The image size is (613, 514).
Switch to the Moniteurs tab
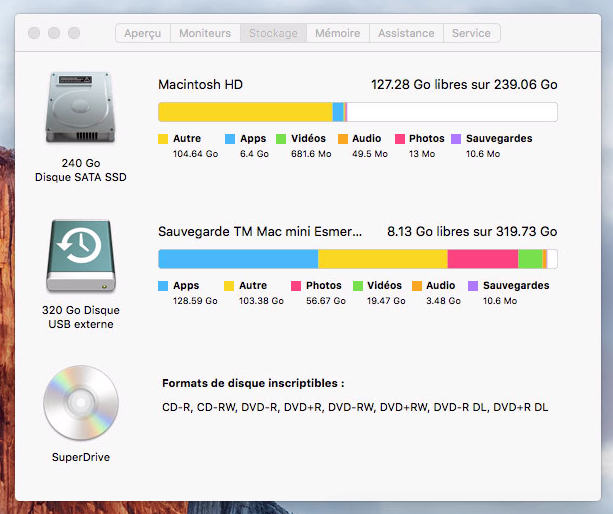[205, 33]
